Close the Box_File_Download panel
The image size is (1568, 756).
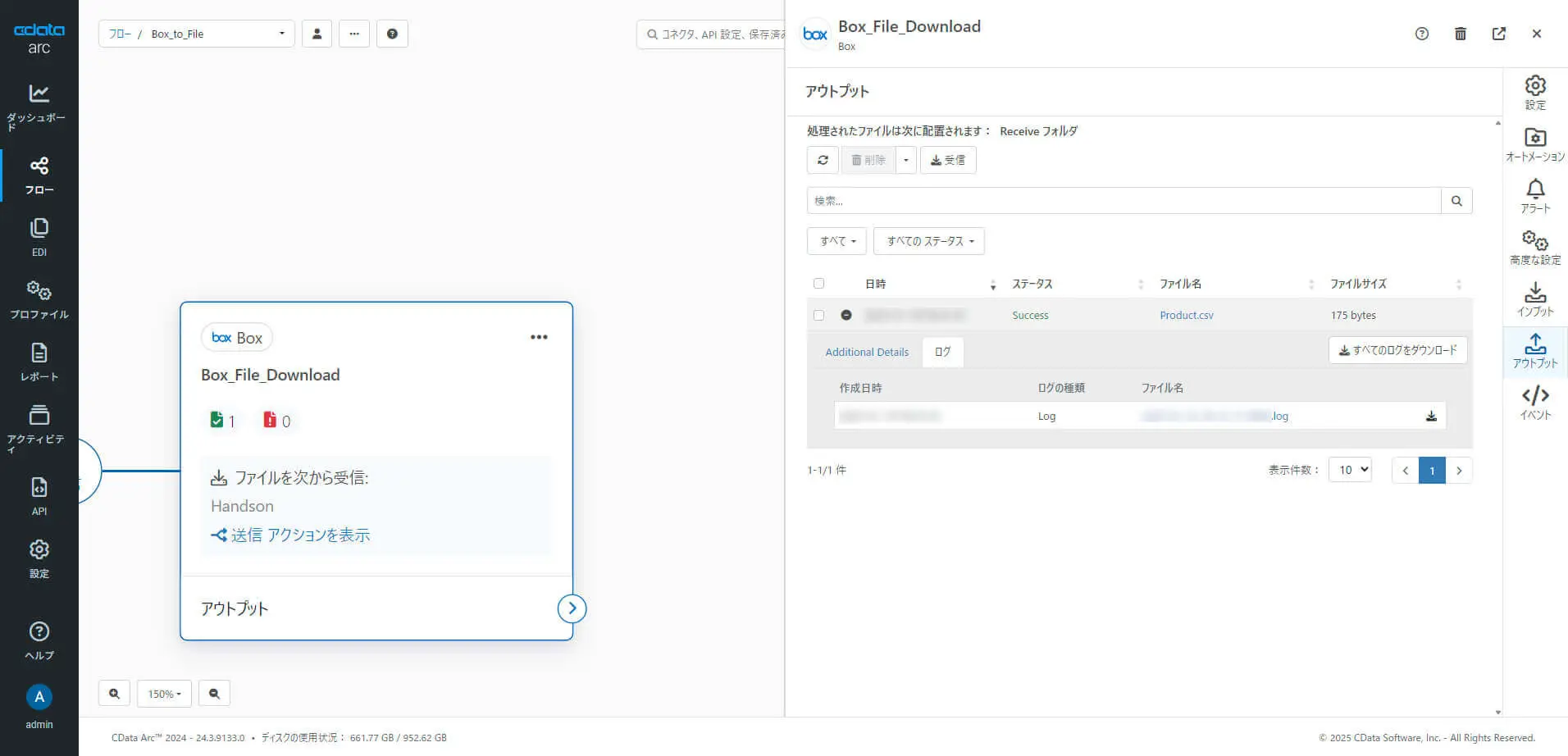1537,34
